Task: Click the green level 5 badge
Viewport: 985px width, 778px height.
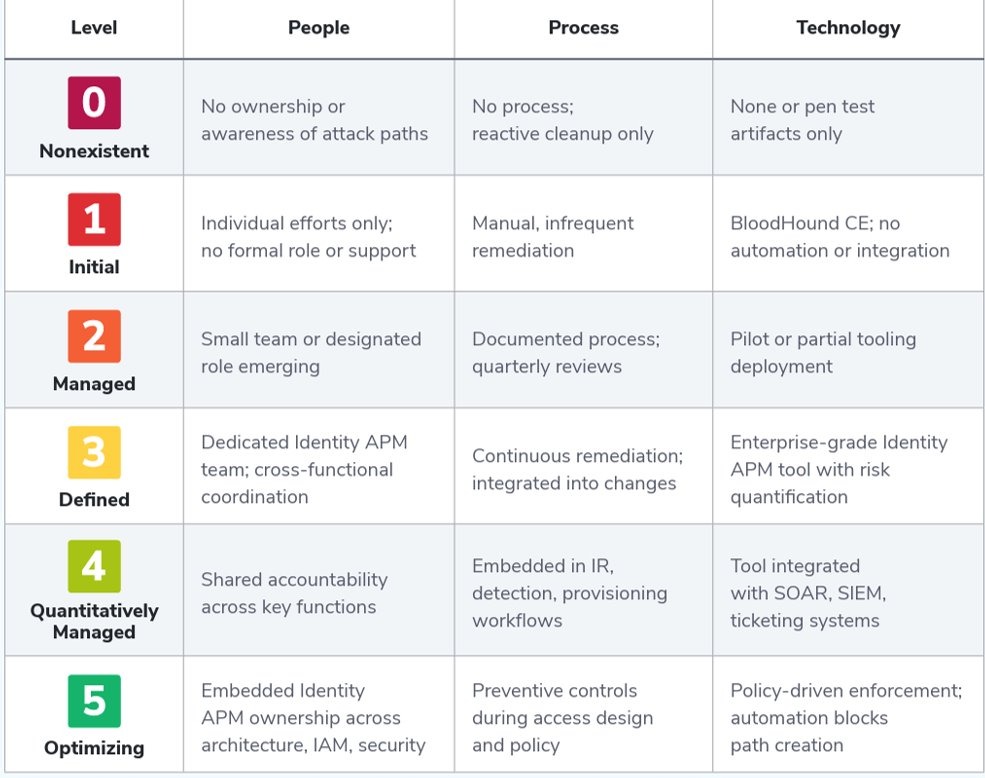Action: coord(94,701)
